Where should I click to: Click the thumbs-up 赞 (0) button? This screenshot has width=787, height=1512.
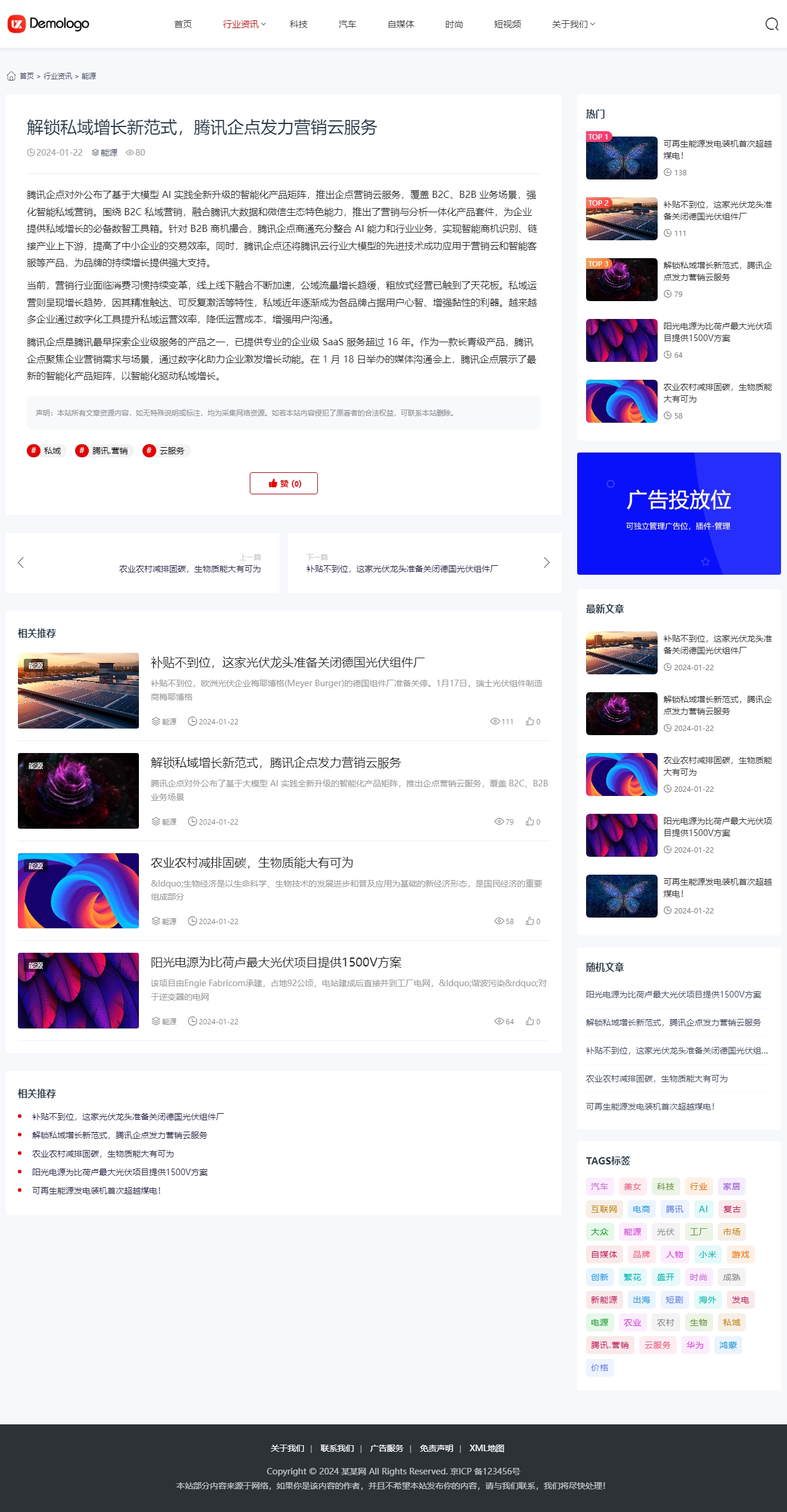(284, 483)
